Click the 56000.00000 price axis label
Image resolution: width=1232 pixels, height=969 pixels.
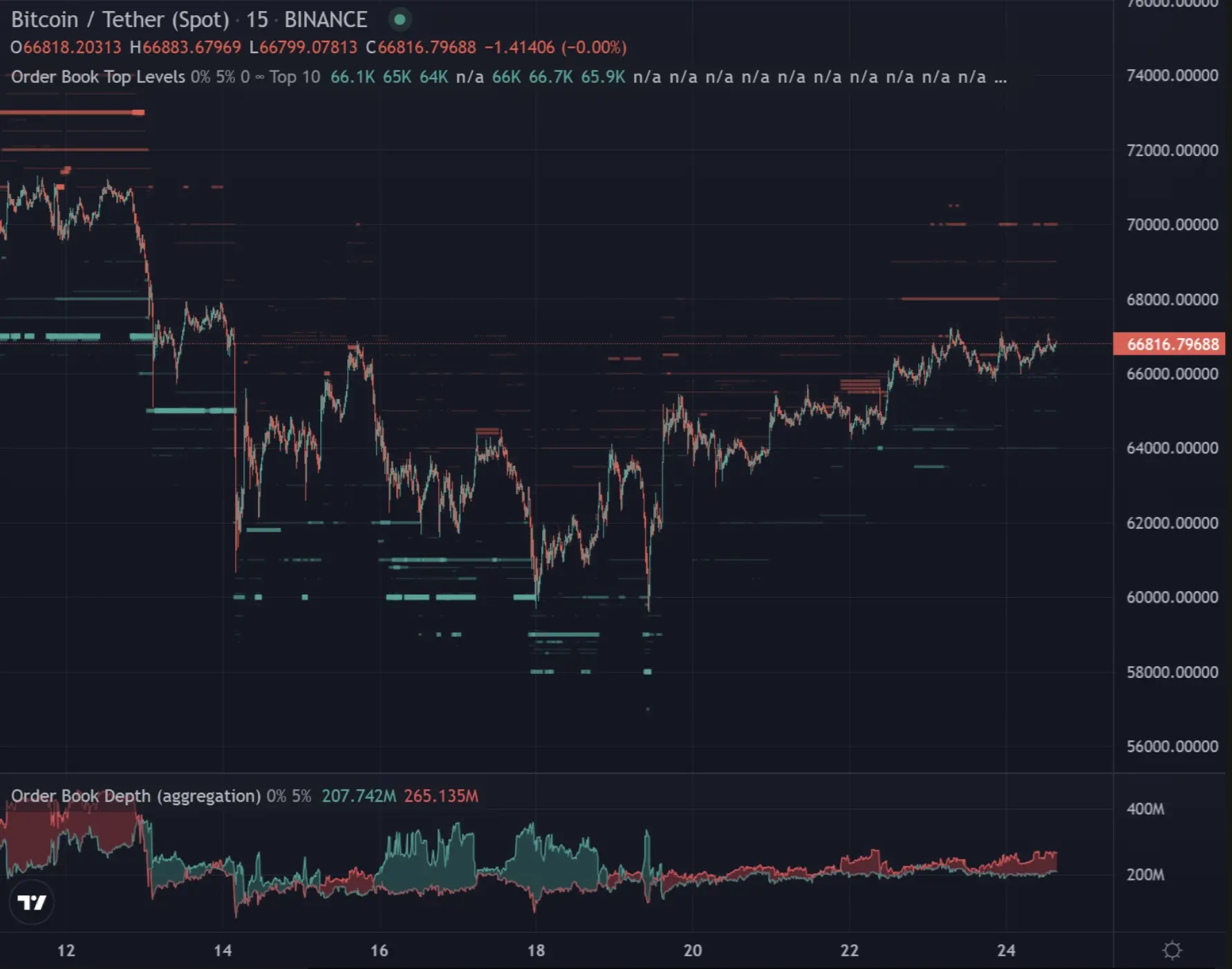pos(1173,746)
